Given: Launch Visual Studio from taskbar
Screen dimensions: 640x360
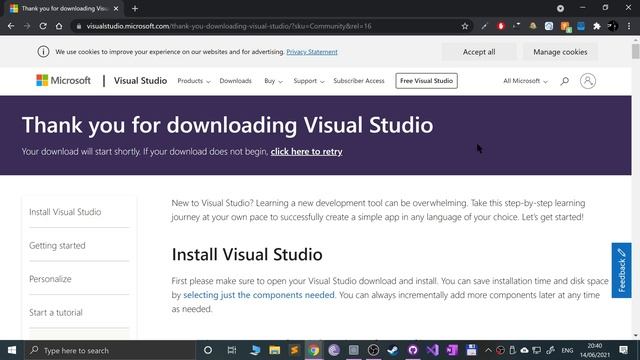Looking at the screenshot, I should [432, 350].
